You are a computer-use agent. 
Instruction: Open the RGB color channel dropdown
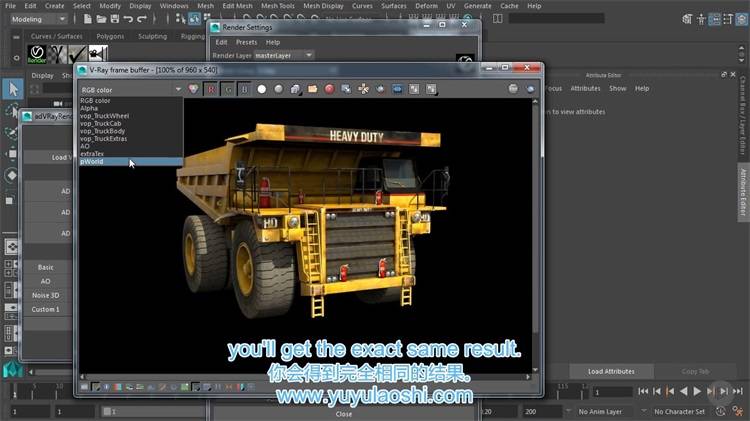coord(131,89)
